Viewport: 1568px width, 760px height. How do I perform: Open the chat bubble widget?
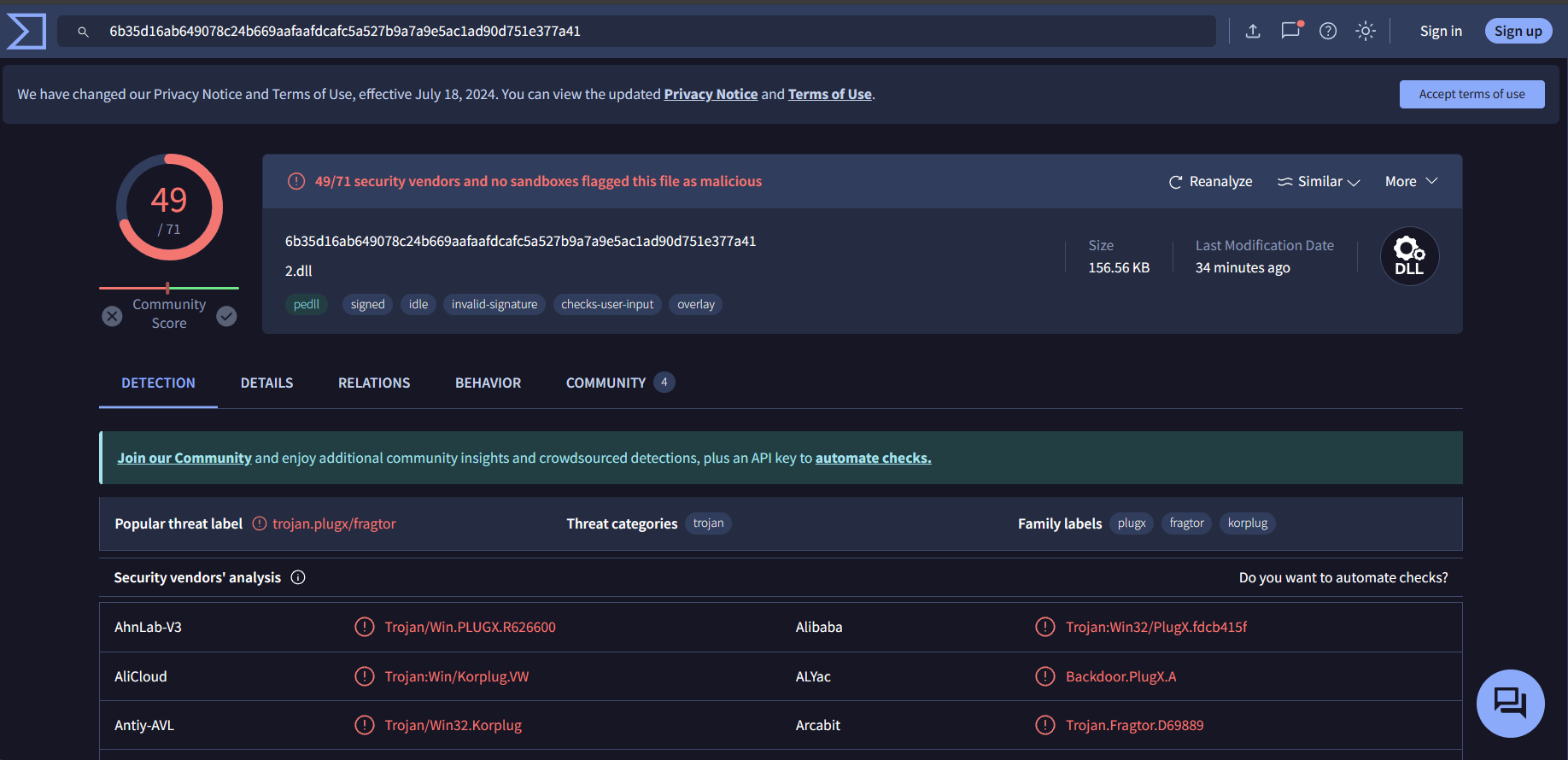click(1510, 704)
